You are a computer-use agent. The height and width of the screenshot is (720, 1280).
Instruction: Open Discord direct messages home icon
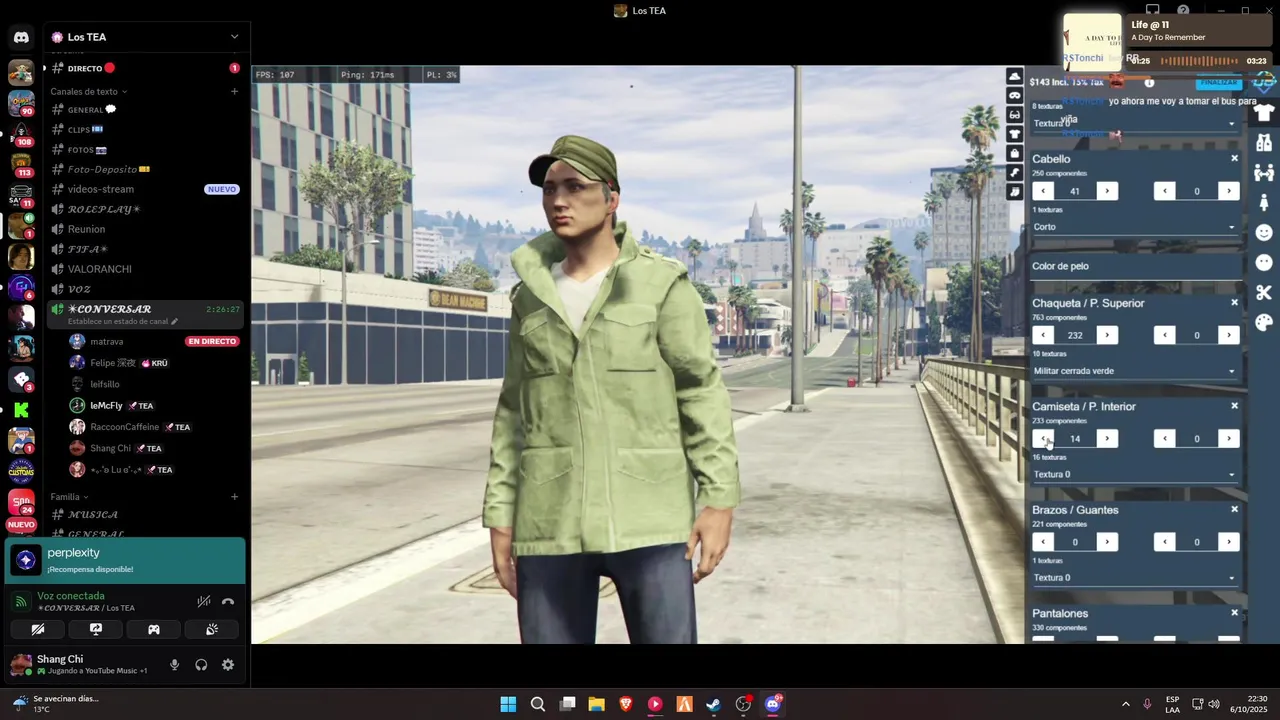click(21, 37)
